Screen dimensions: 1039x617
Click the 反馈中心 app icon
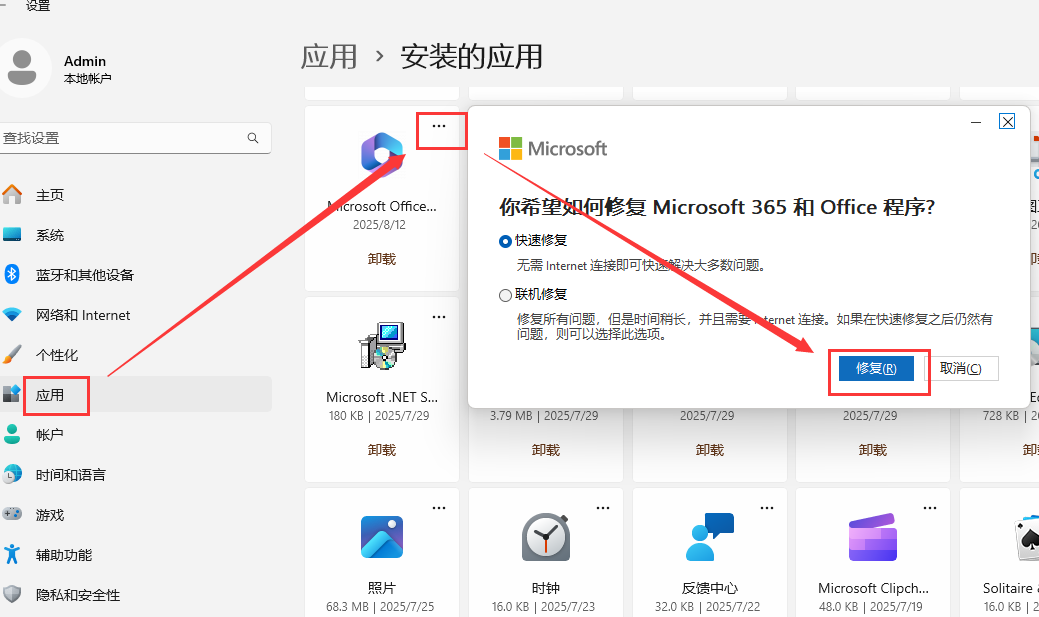pos(710,537)
